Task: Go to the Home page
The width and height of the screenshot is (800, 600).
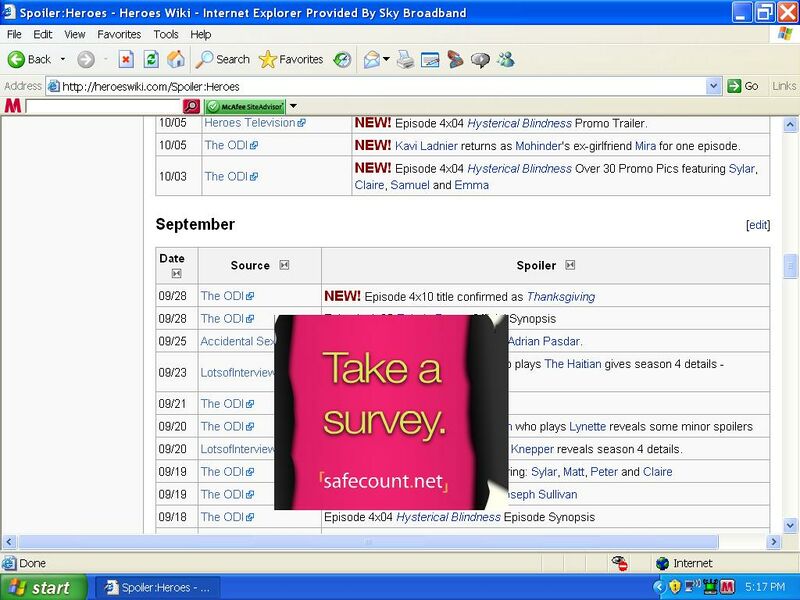Action: (x=176, y=60)
